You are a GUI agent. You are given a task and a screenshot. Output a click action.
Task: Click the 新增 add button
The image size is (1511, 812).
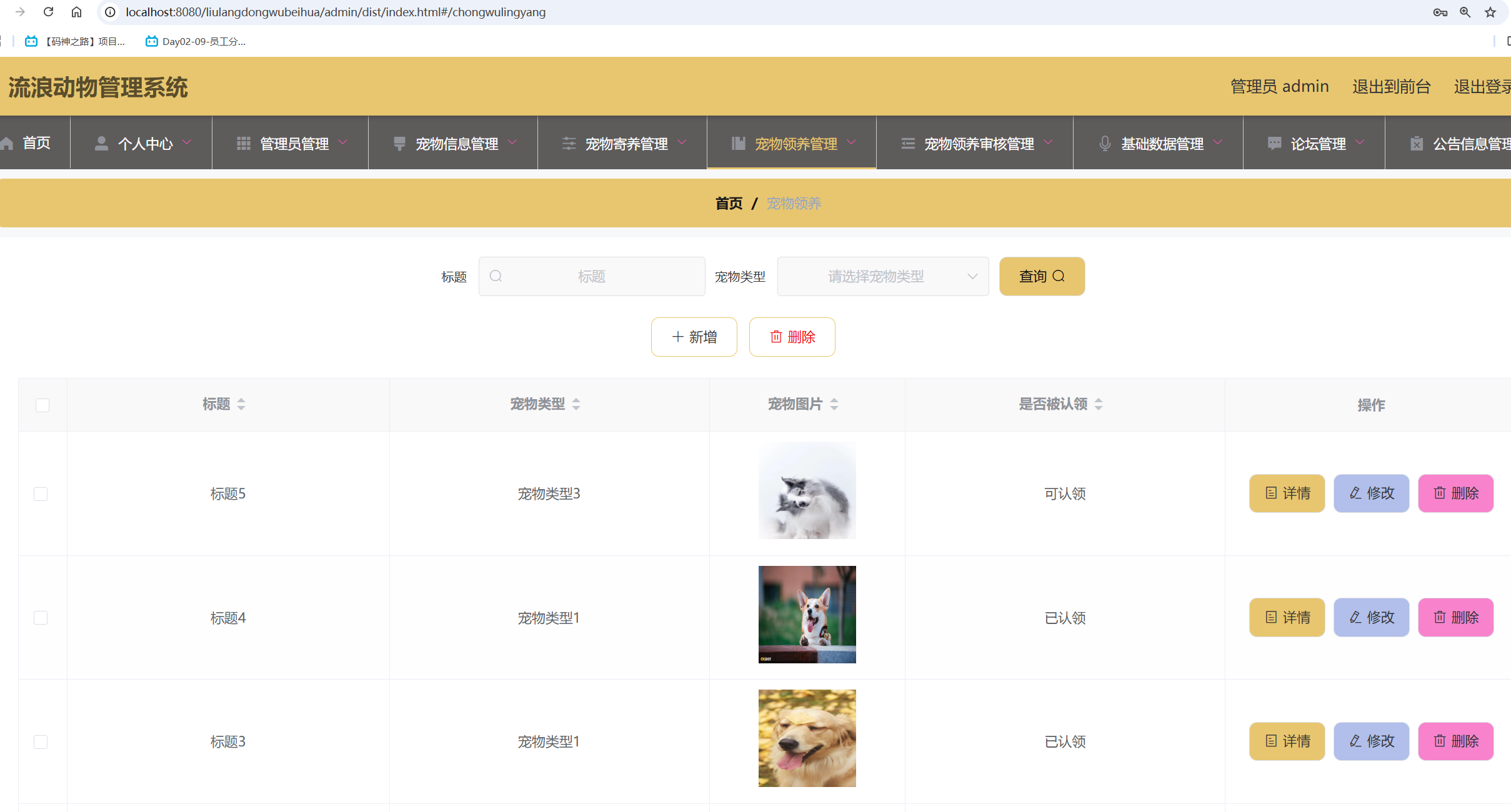coord(694,337)
